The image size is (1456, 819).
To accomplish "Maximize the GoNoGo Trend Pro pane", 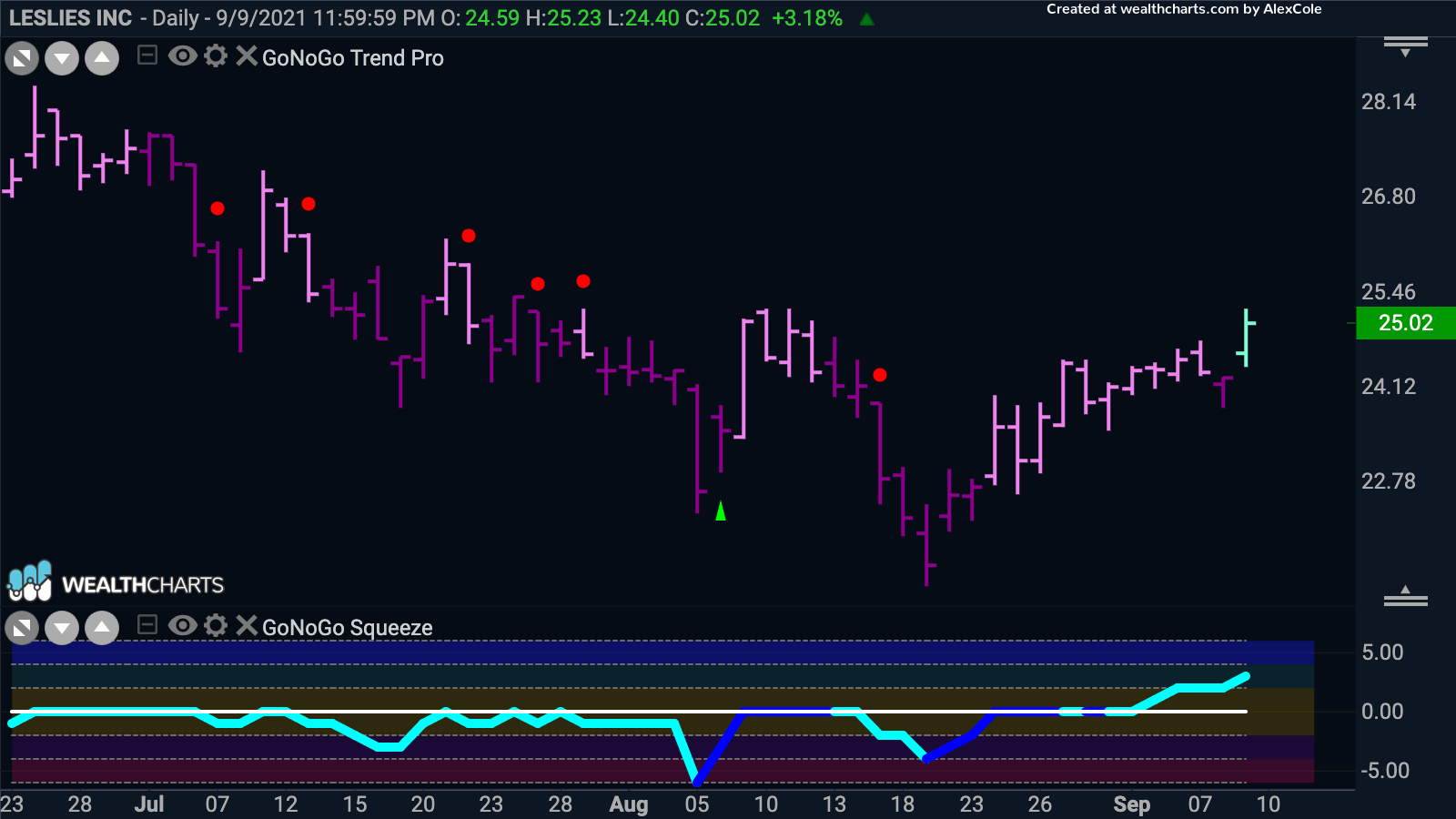I will click(x=22, y=59).
